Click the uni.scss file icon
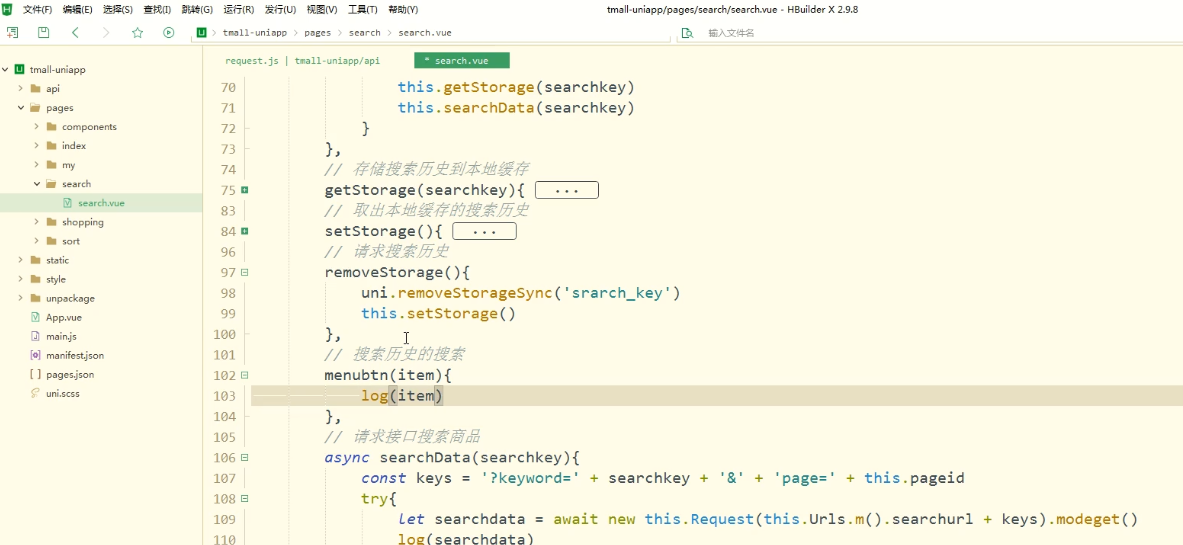The width and height of the screenshot is (1183, 545). point(35,393)
